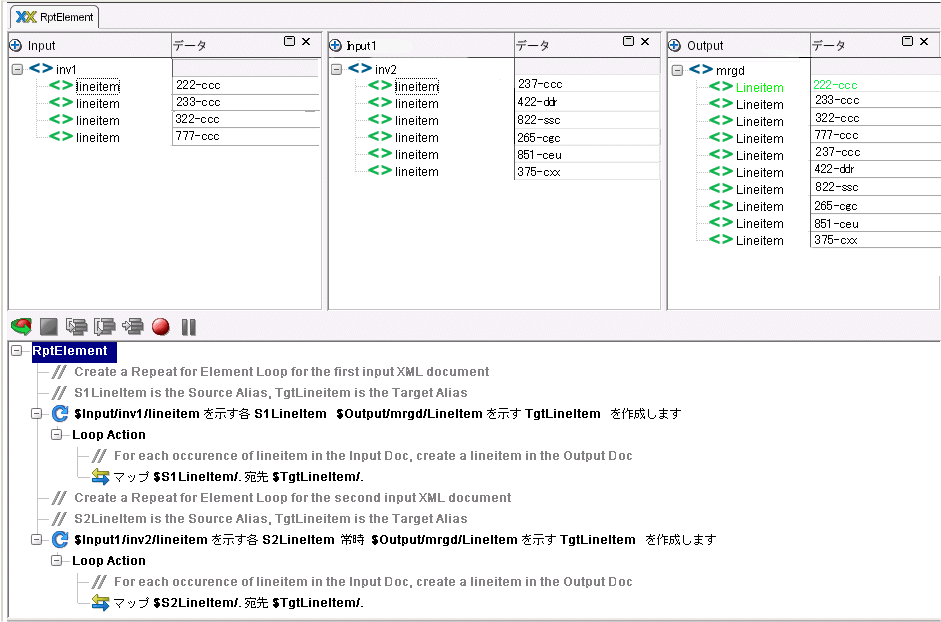Collapse the inv2 tree node
The image size is (941, 622).
337,69
